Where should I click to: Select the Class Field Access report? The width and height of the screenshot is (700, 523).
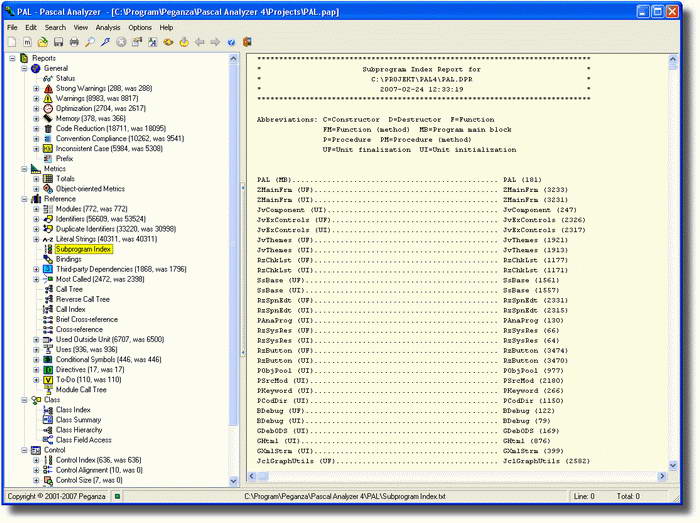tap(83, 440)
